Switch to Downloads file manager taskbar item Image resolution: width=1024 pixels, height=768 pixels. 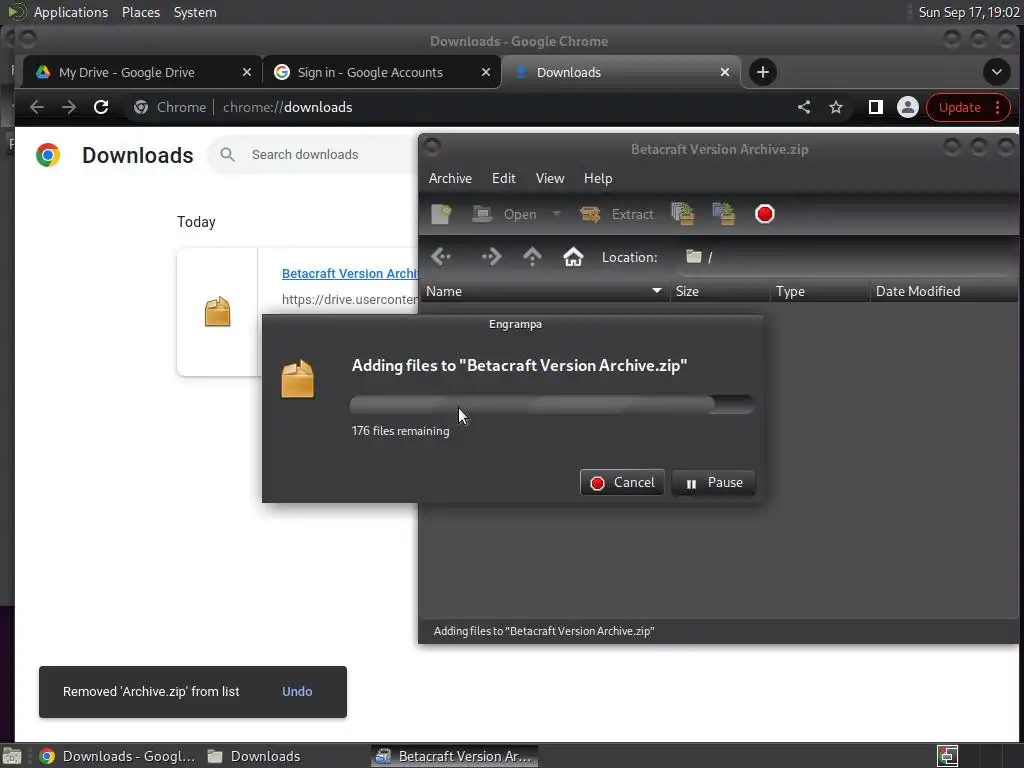pyautogui.click(x=254, y=756)
